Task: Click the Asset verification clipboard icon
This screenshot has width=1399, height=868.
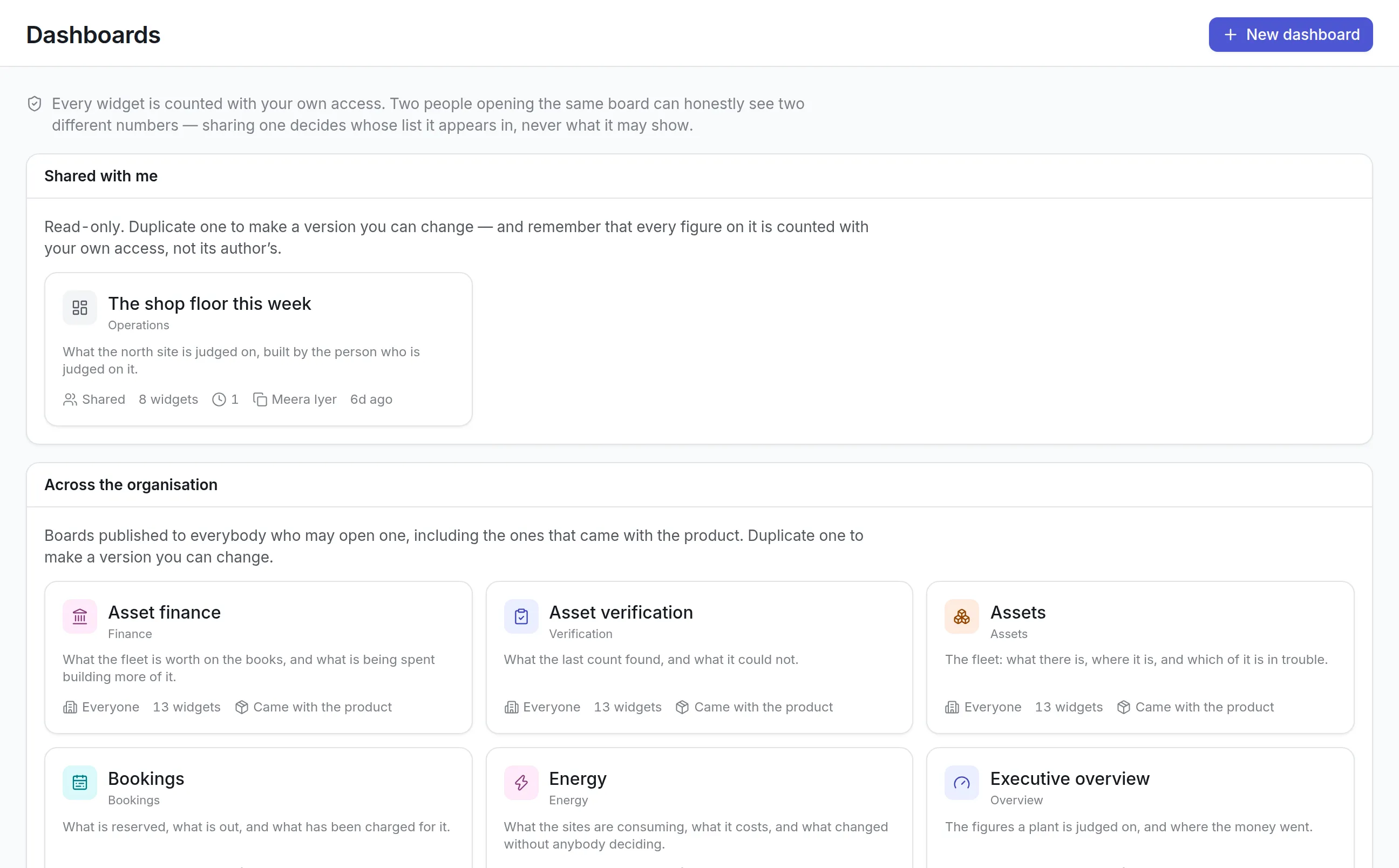Action: [521, 616]
